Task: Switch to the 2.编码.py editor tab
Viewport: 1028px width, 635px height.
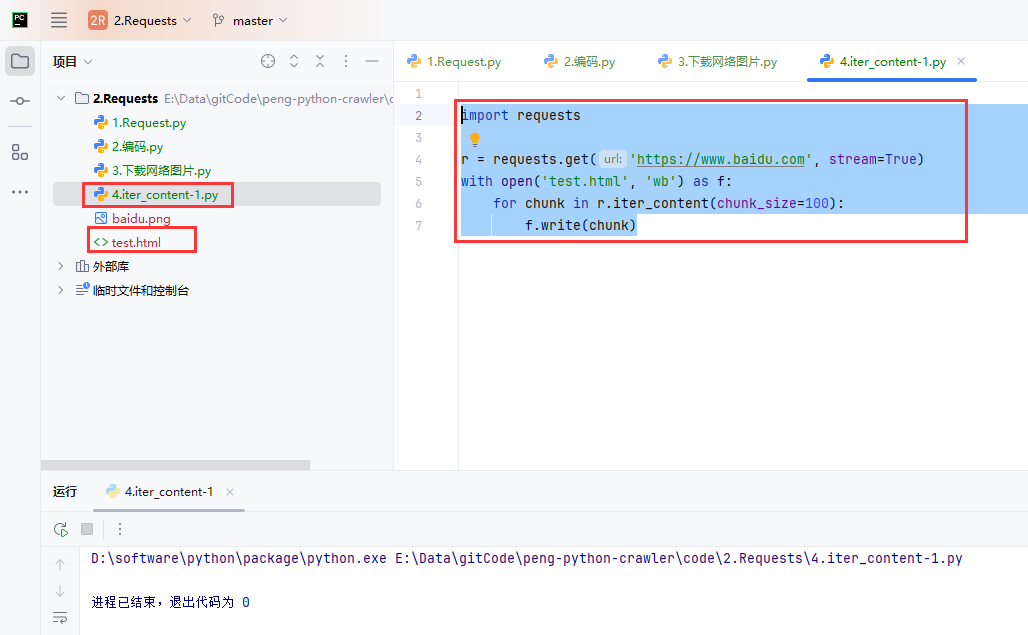Action: (x=580, y=62)
